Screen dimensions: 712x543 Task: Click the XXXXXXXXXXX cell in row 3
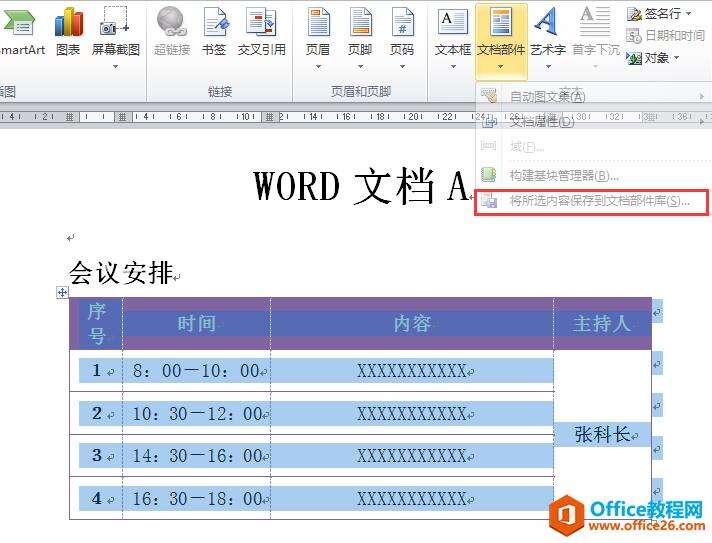coord(412,455)
